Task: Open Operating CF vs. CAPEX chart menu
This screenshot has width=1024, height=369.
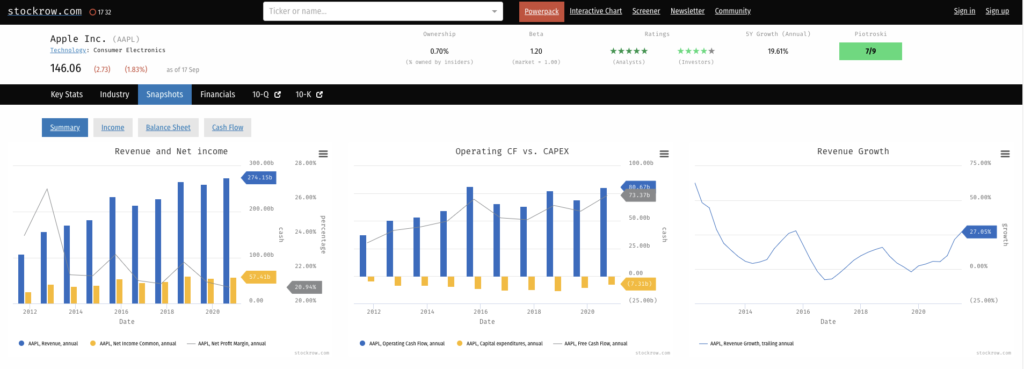Action: 664,153
